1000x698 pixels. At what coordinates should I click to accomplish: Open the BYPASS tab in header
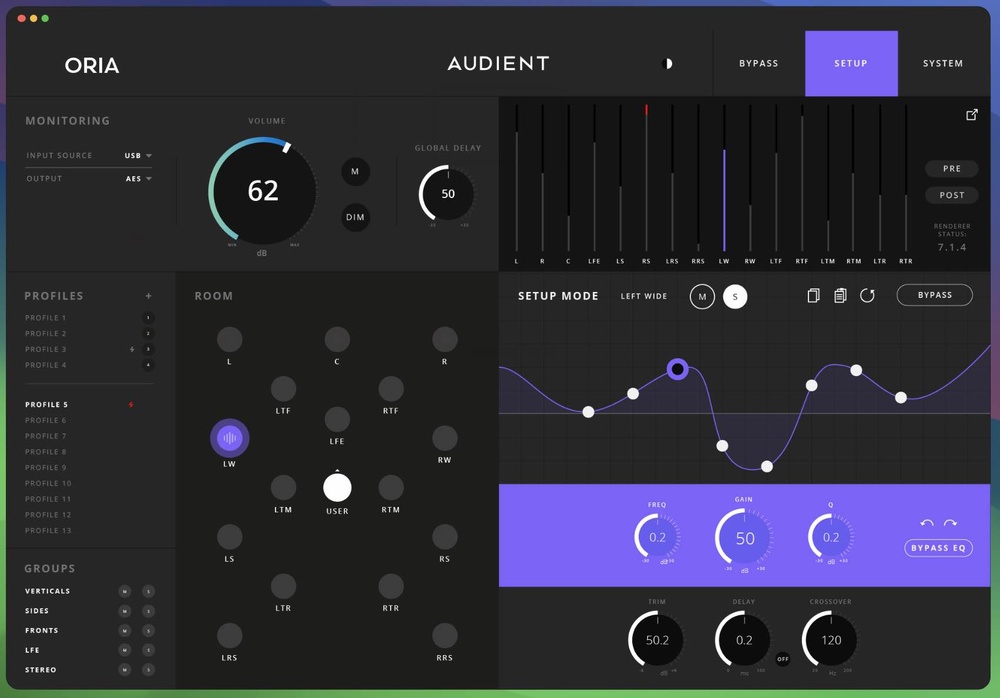(x=758, y=63)
